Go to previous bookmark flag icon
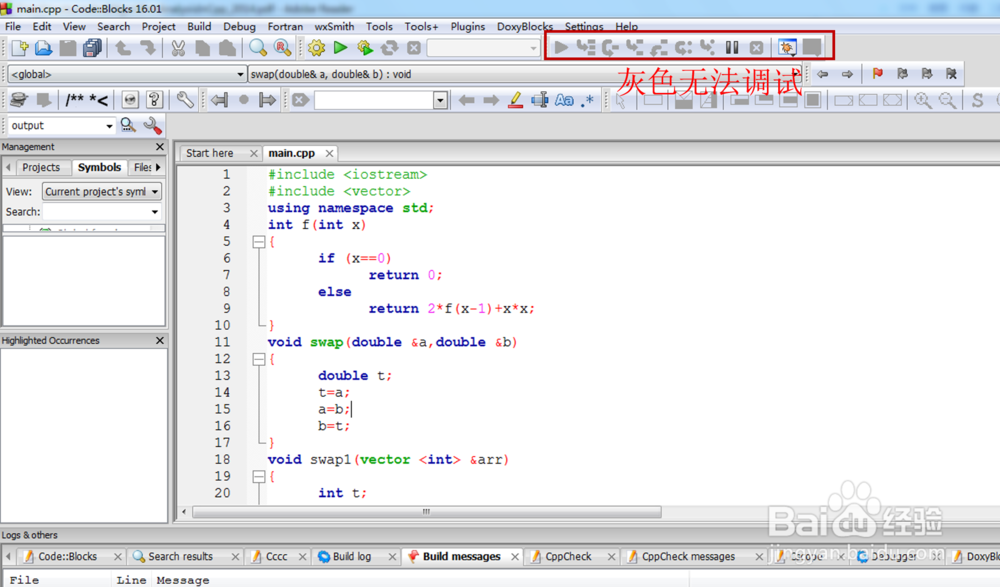Image resolution: width=1000 pixels, height=587 pixels. 902,74
